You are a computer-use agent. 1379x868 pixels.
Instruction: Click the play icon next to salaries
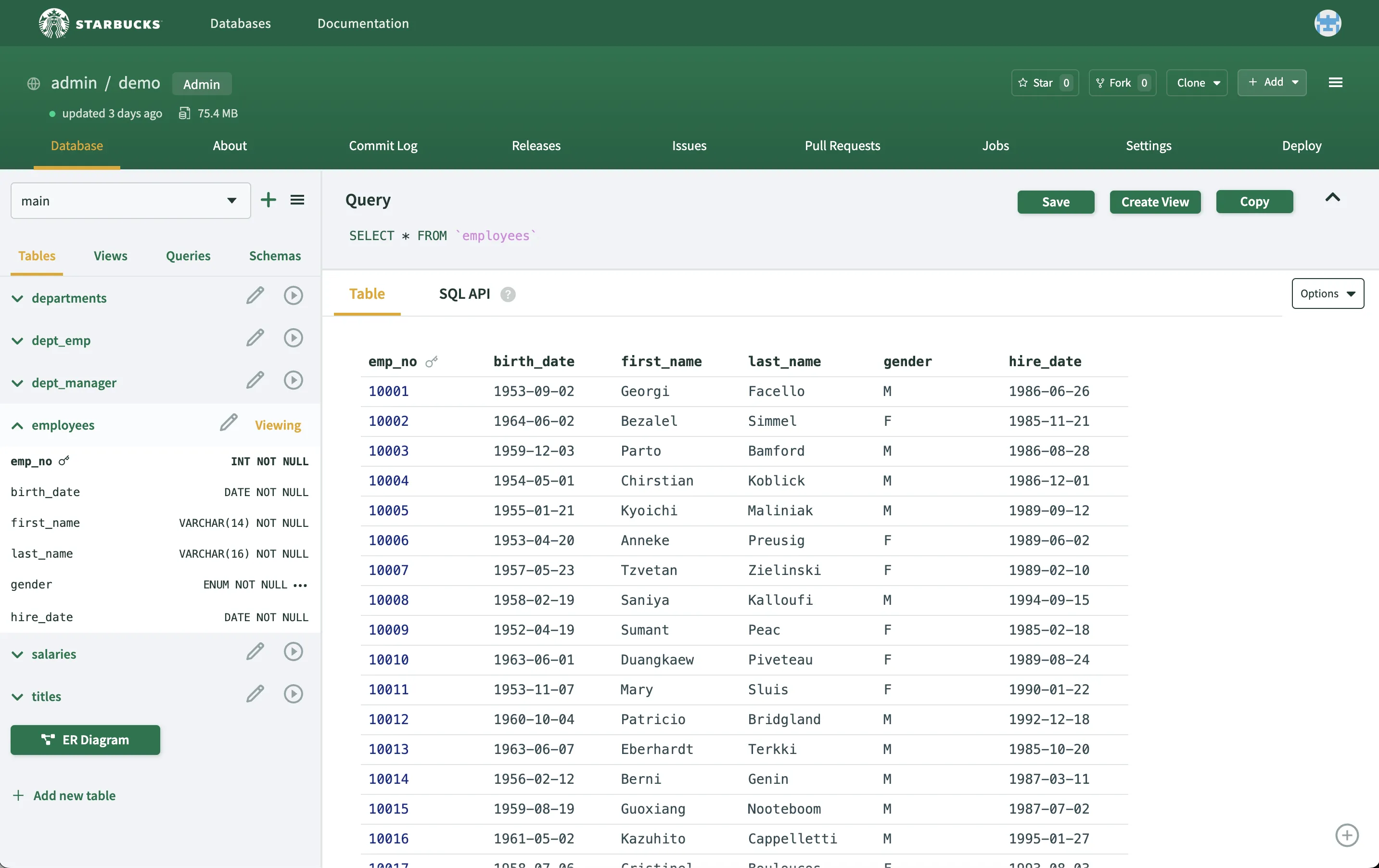click(x=293, y=652)
